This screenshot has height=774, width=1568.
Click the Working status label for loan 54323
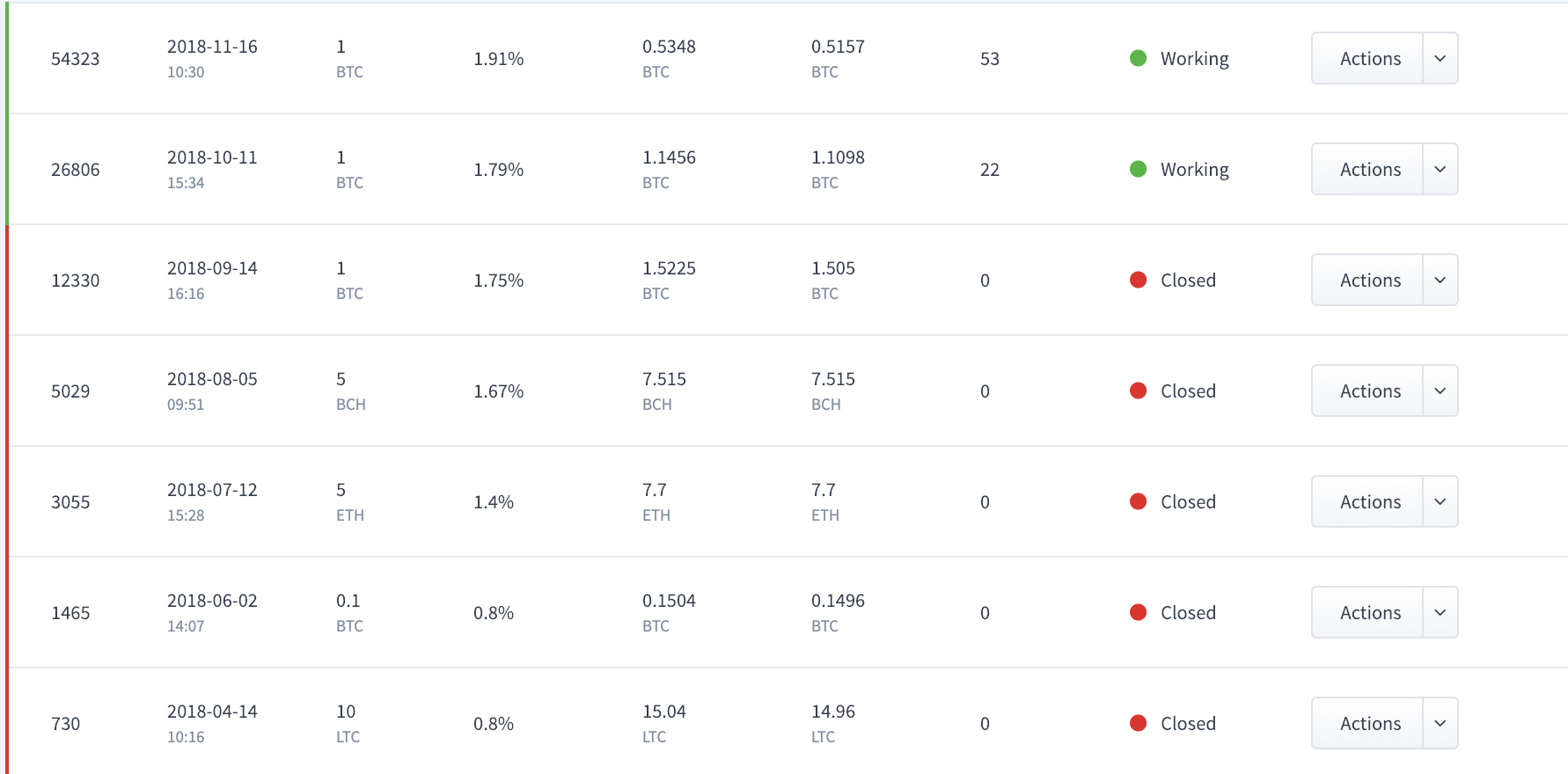pos(1194,59)
